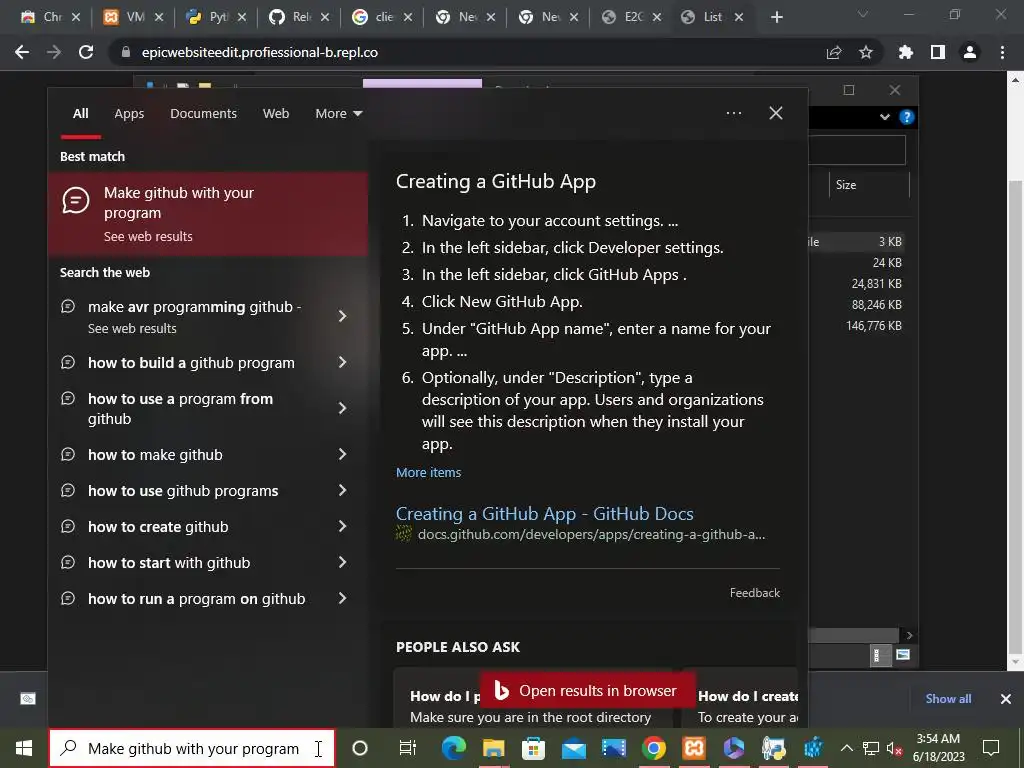
Task: Click the help icon in File Explorer window
Action: (906, 117)
